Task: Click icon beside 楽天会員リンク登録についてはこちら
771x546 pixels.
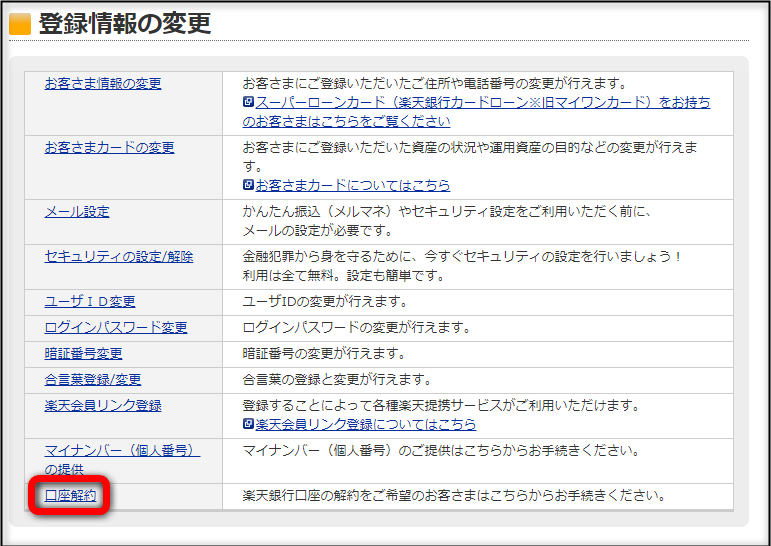Action: (249, 424)
